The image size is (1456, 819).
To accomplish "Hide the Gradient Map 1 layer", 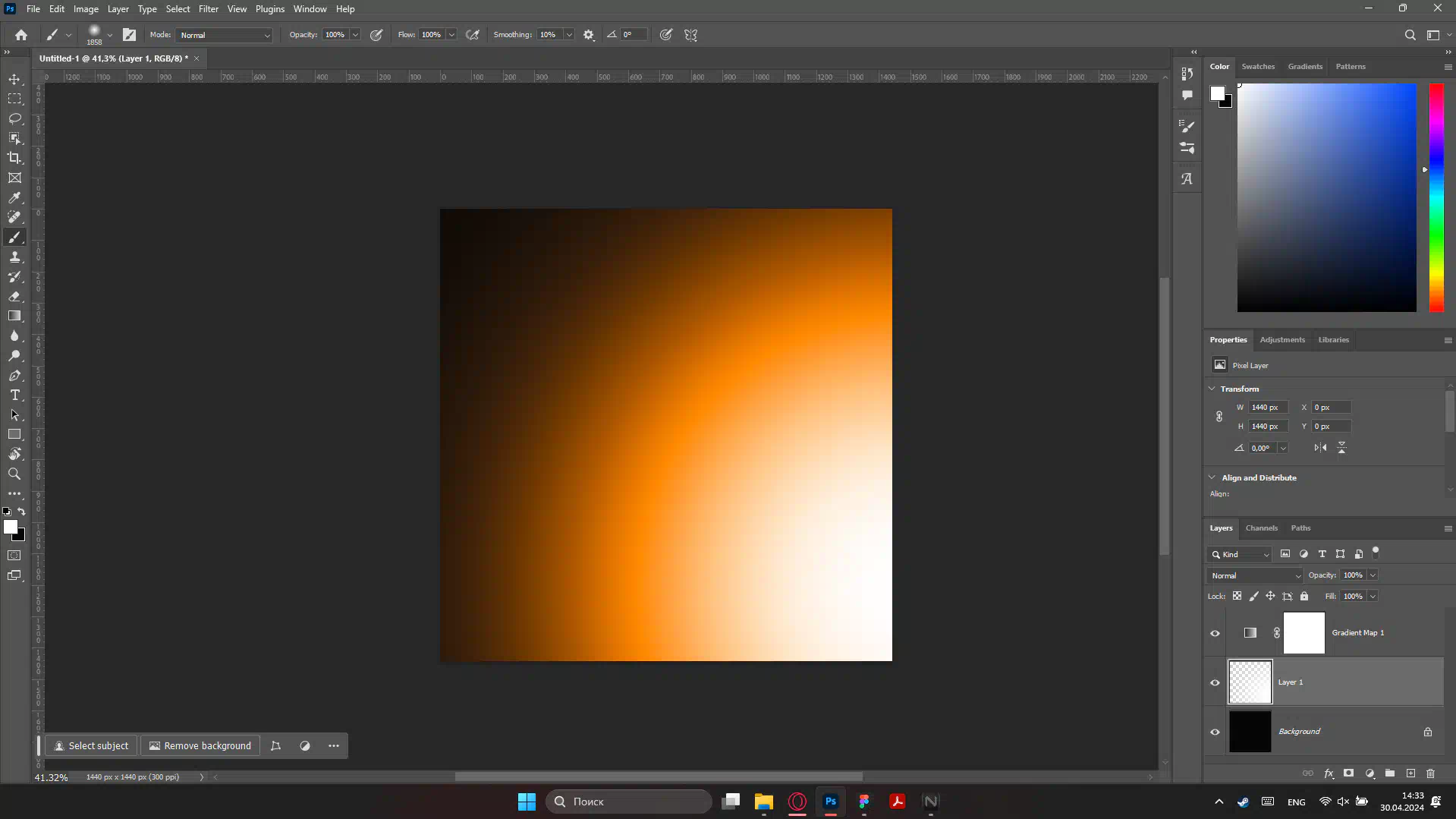I will 1215,633.
